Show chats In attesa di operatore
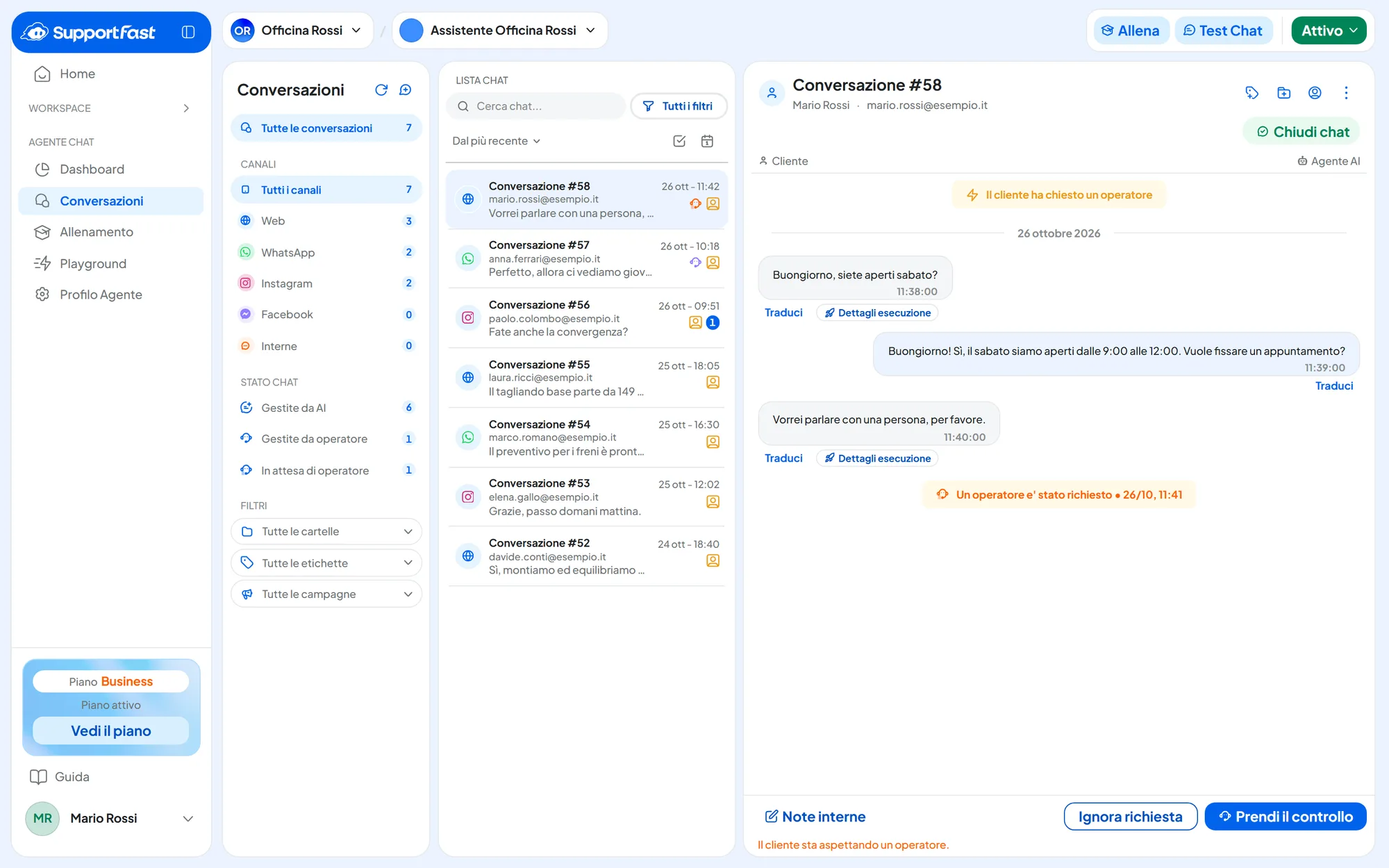1389x868 pixels. pyautogui.click(x=326, y=470)
